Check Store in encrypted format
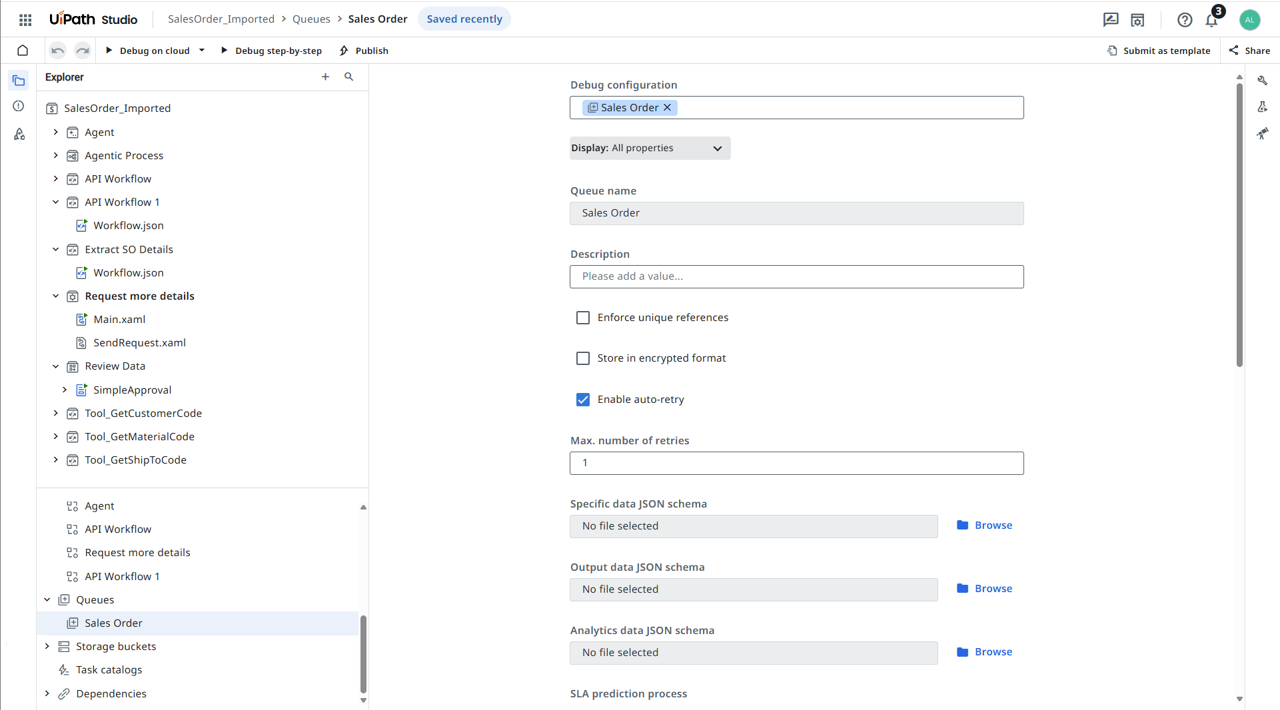 583,358
